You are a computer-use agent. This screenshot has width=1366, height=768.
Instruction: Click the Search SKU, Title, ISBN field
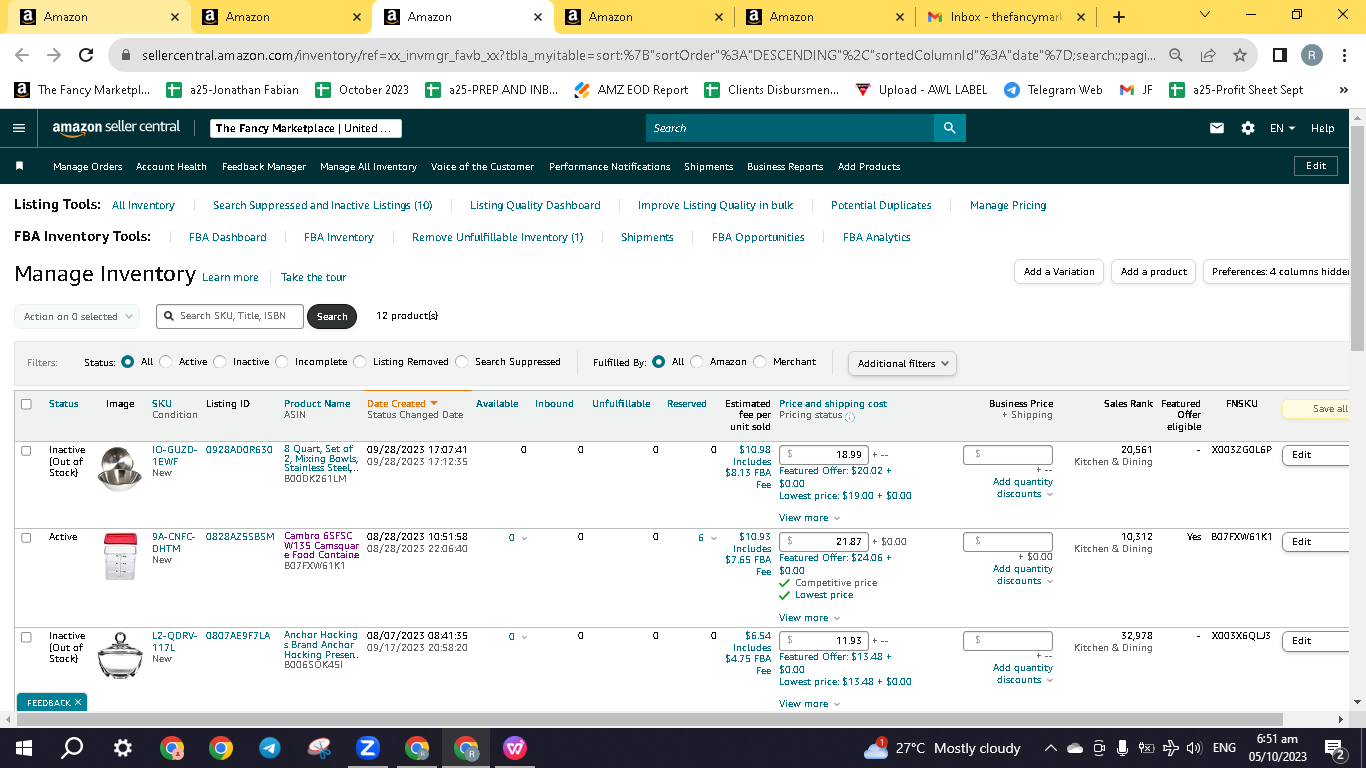click(x=229, y=316)
